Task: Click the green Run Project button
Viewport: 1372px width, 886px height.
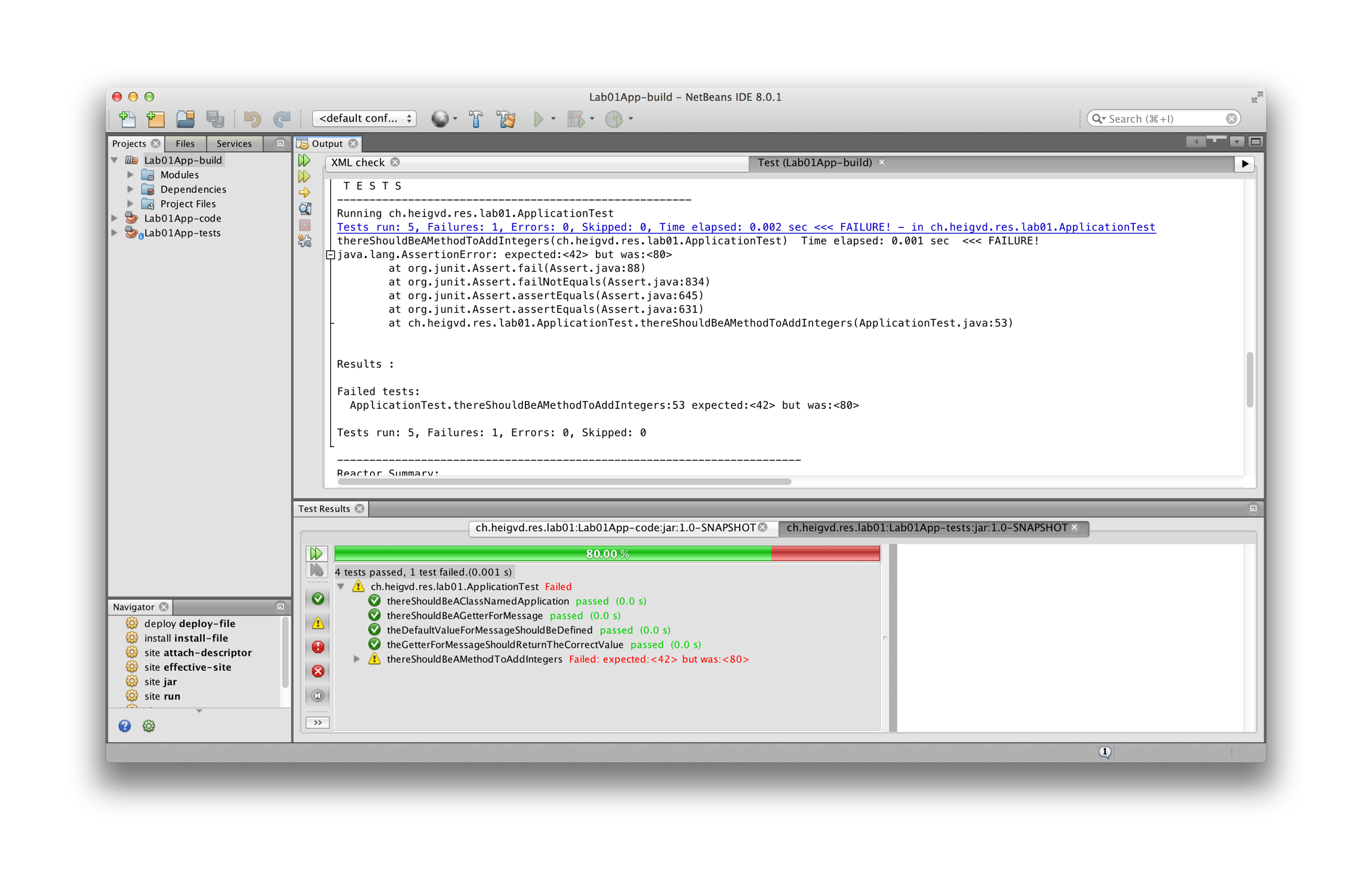Action: point(539,119)
